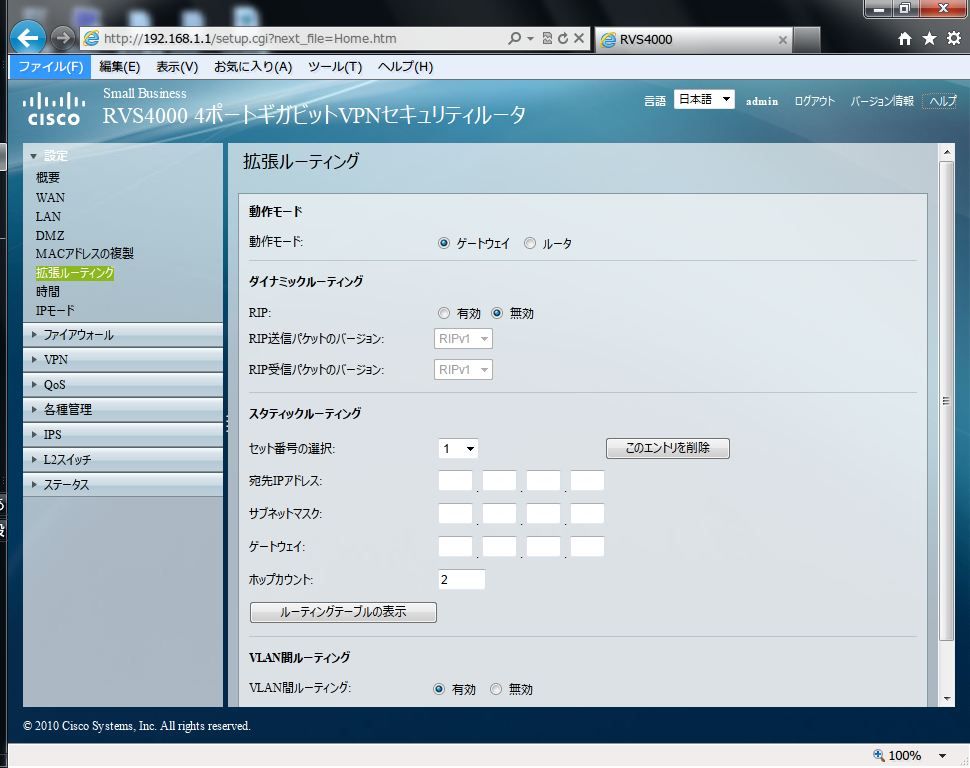The height and width of the screenshot is (768, 970).
Task: Open WAN settings in the sidebar
Action: 50,197
